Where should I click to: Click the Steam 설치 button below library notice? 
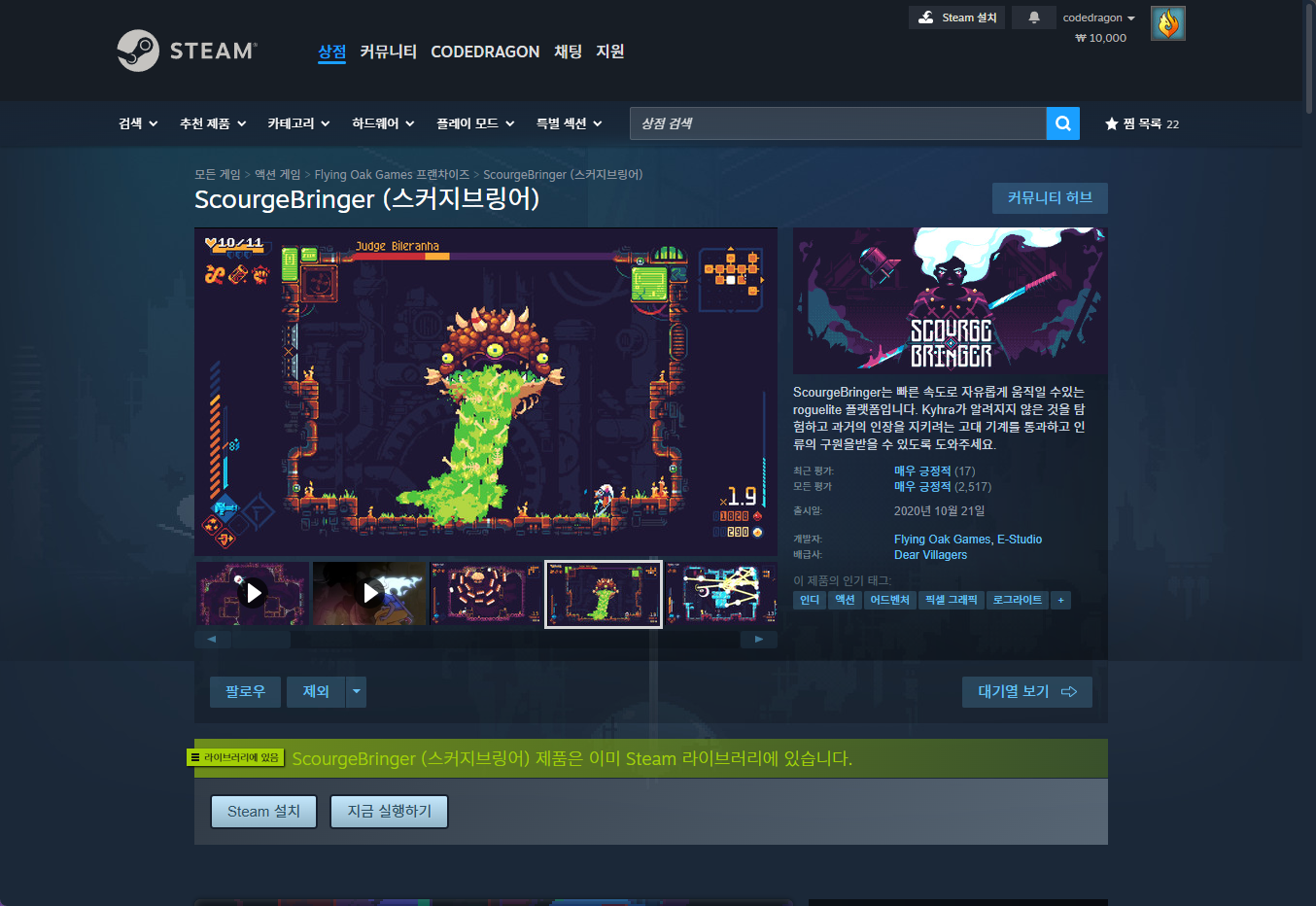tap(264, 812)
